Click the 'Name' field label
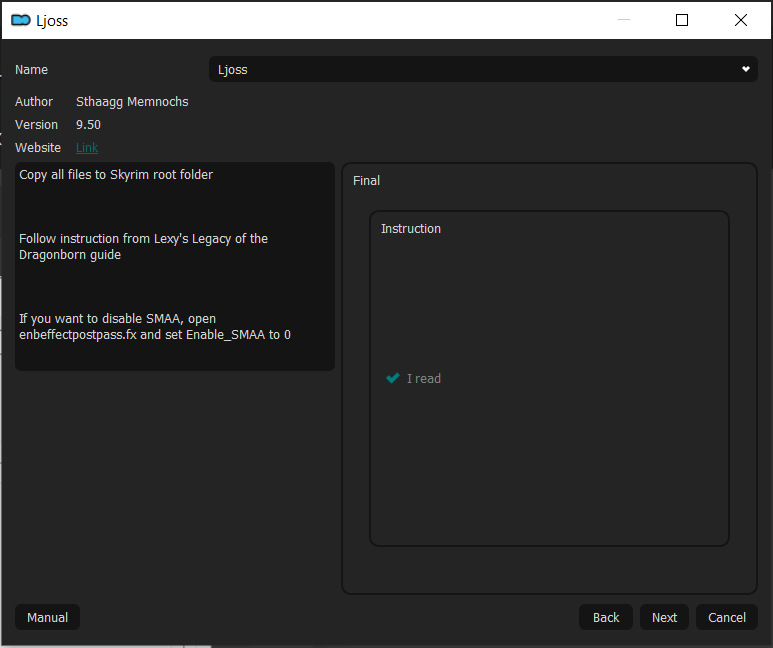This screenshot has height=648, width=773. (31, 70)
